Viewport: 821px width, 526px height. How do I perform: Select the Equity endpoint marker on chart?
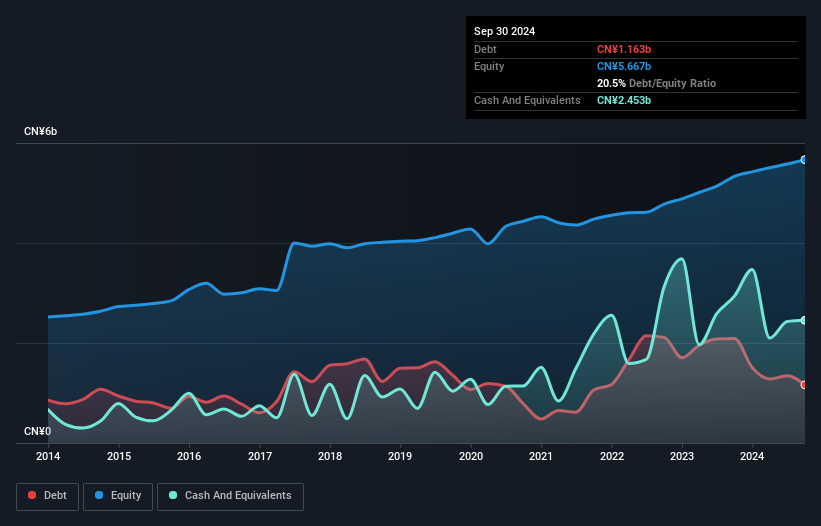[804, 160]
